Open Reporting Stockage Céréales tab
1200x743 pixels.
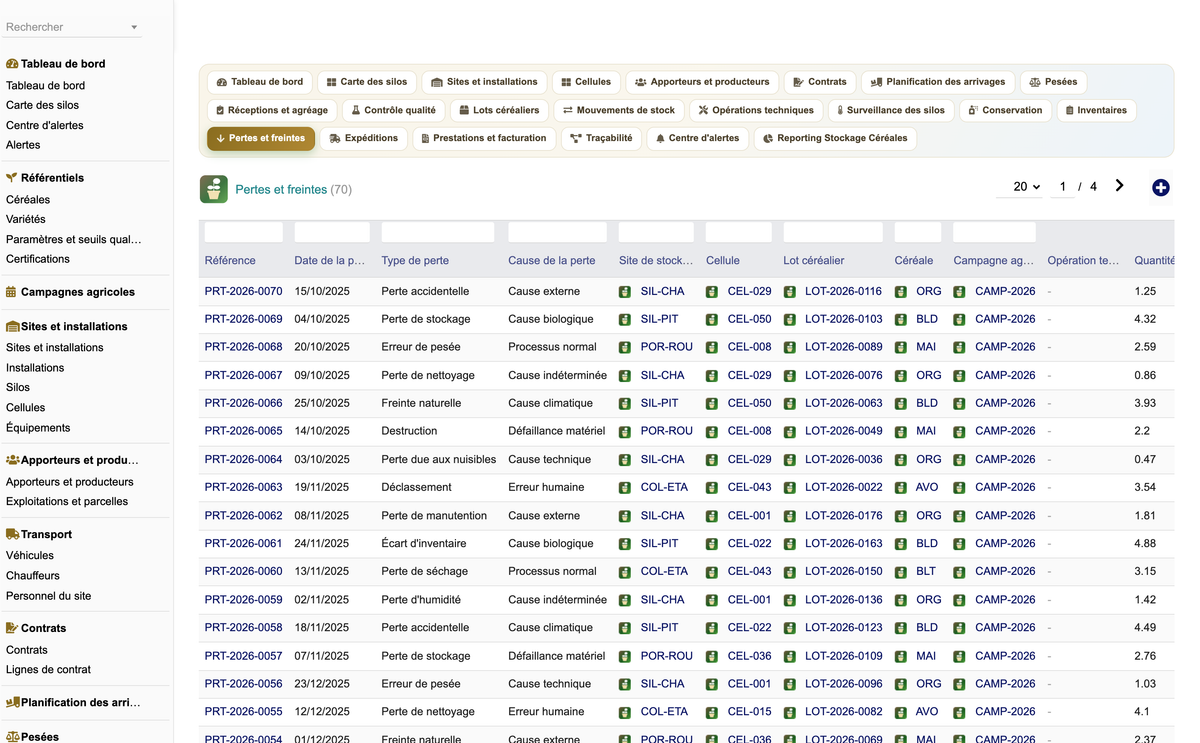point(835,138)
